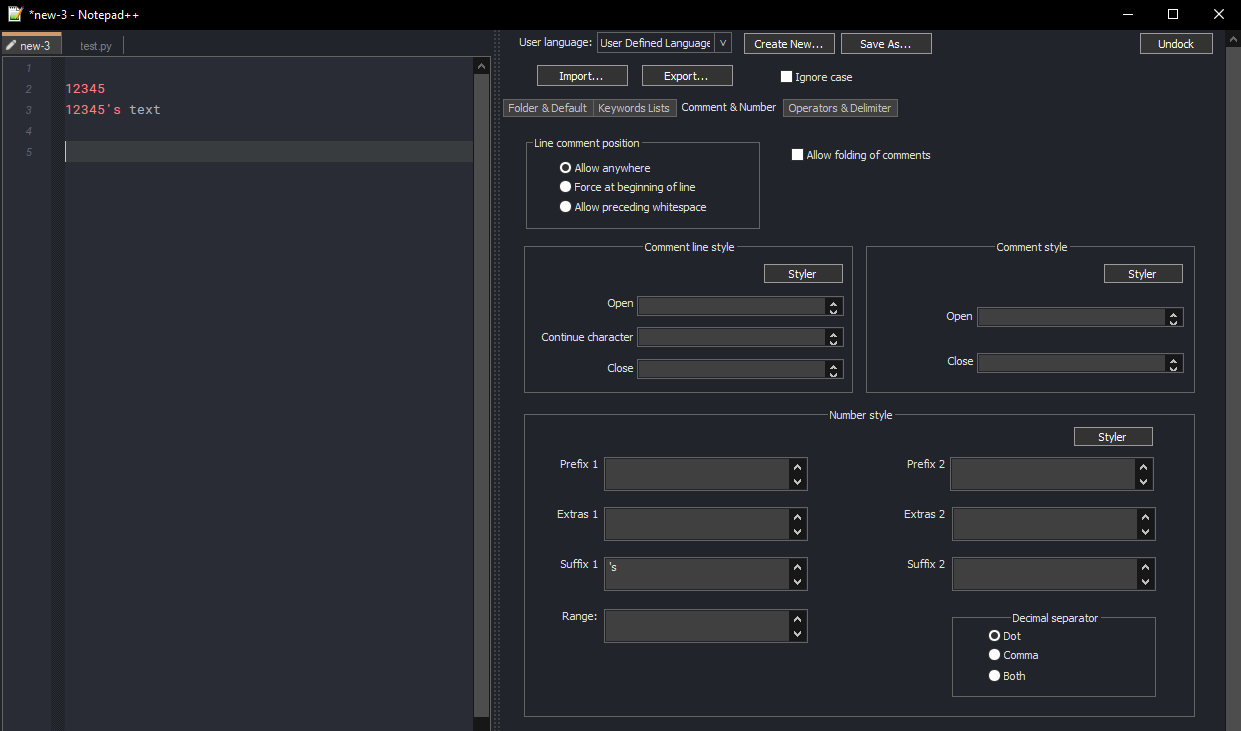The width and height of the screenshot is (1241, 731).
Task: Click the Export... button
Action: [687, 76]
